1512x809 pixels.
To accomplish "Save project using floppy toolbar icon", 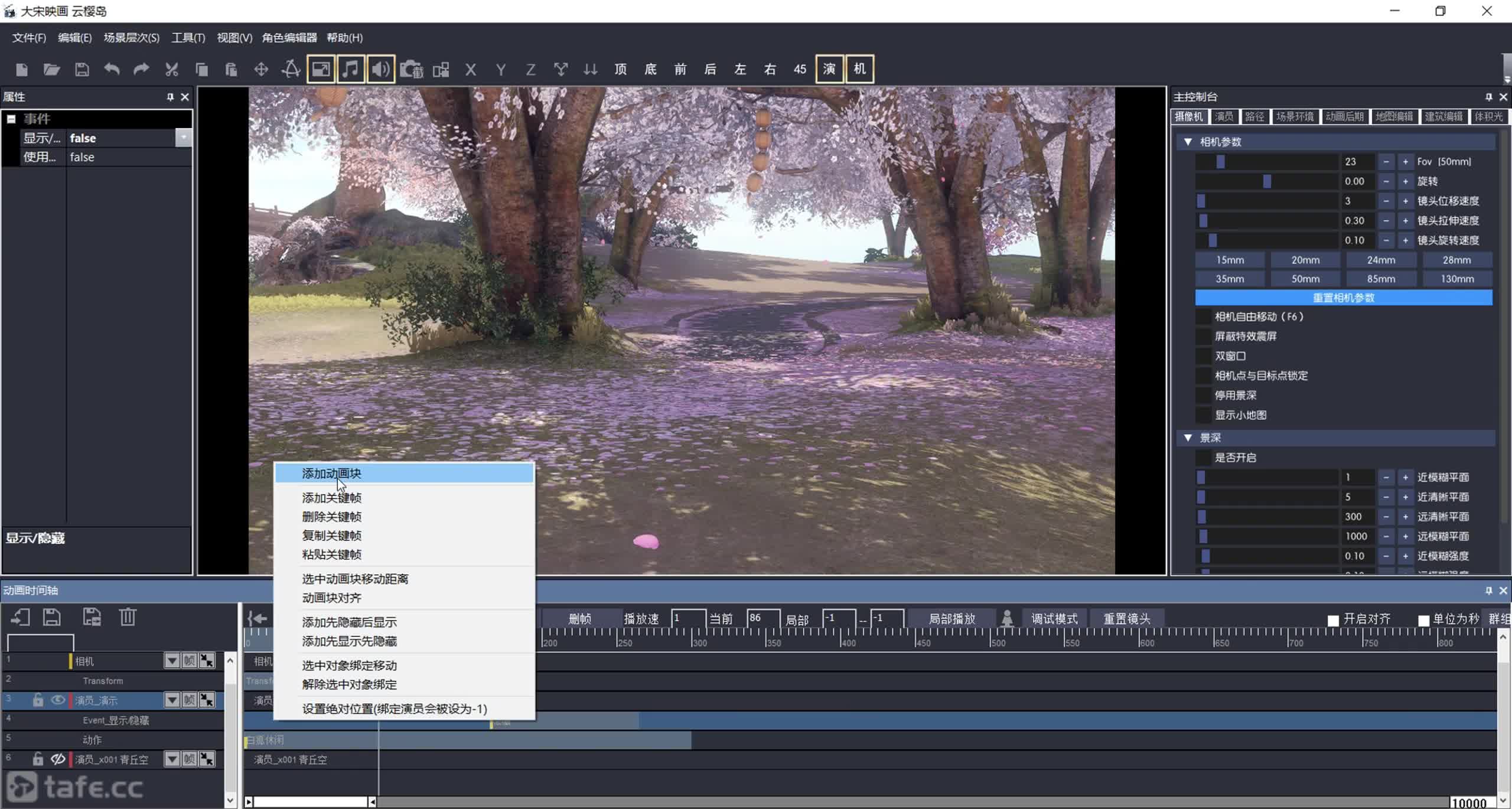I will pyautogui.click(x=82, y=70).
